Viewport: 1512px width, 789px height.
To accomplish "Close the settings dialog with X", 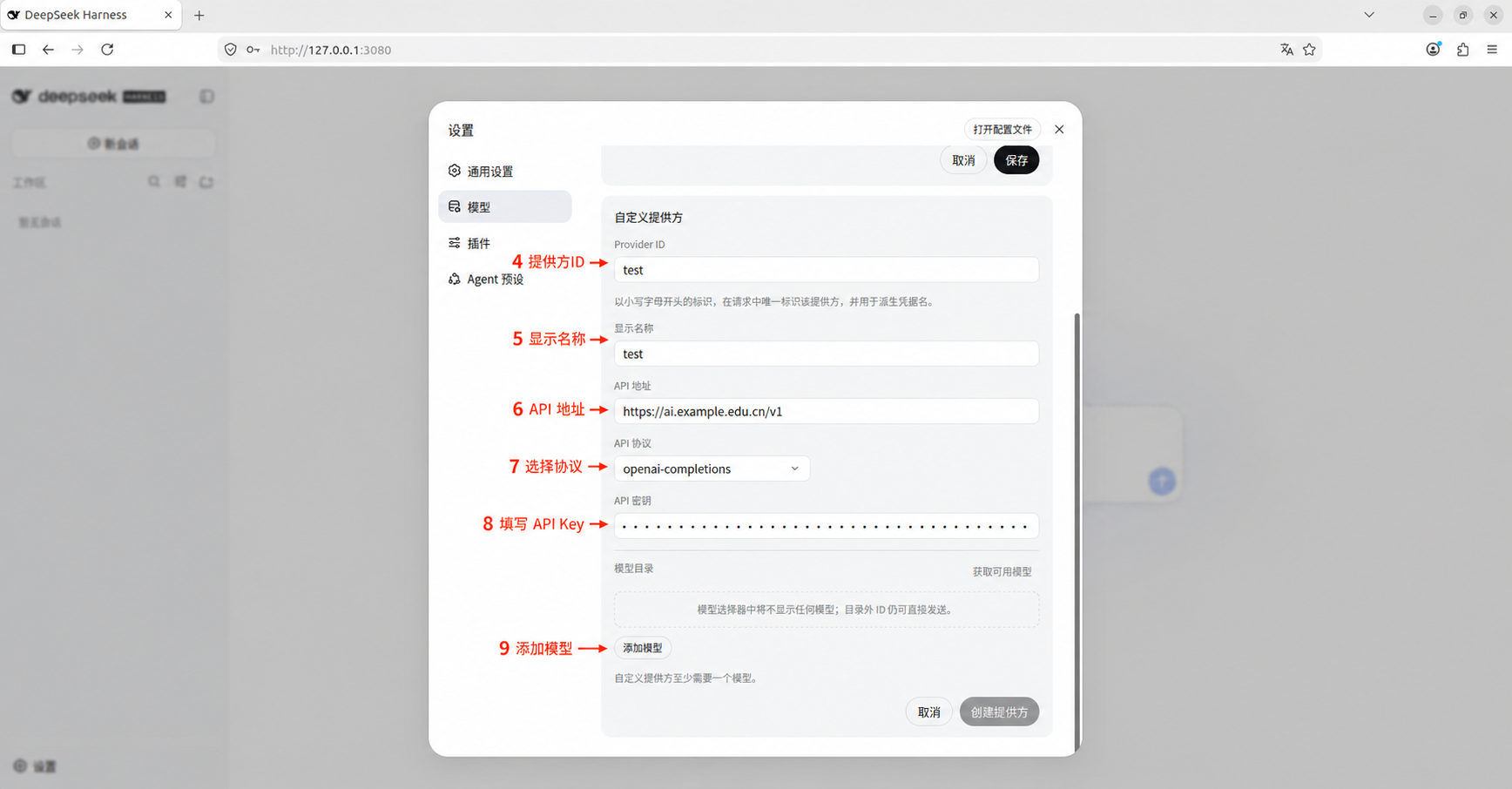I will (x=1059, y=129).
